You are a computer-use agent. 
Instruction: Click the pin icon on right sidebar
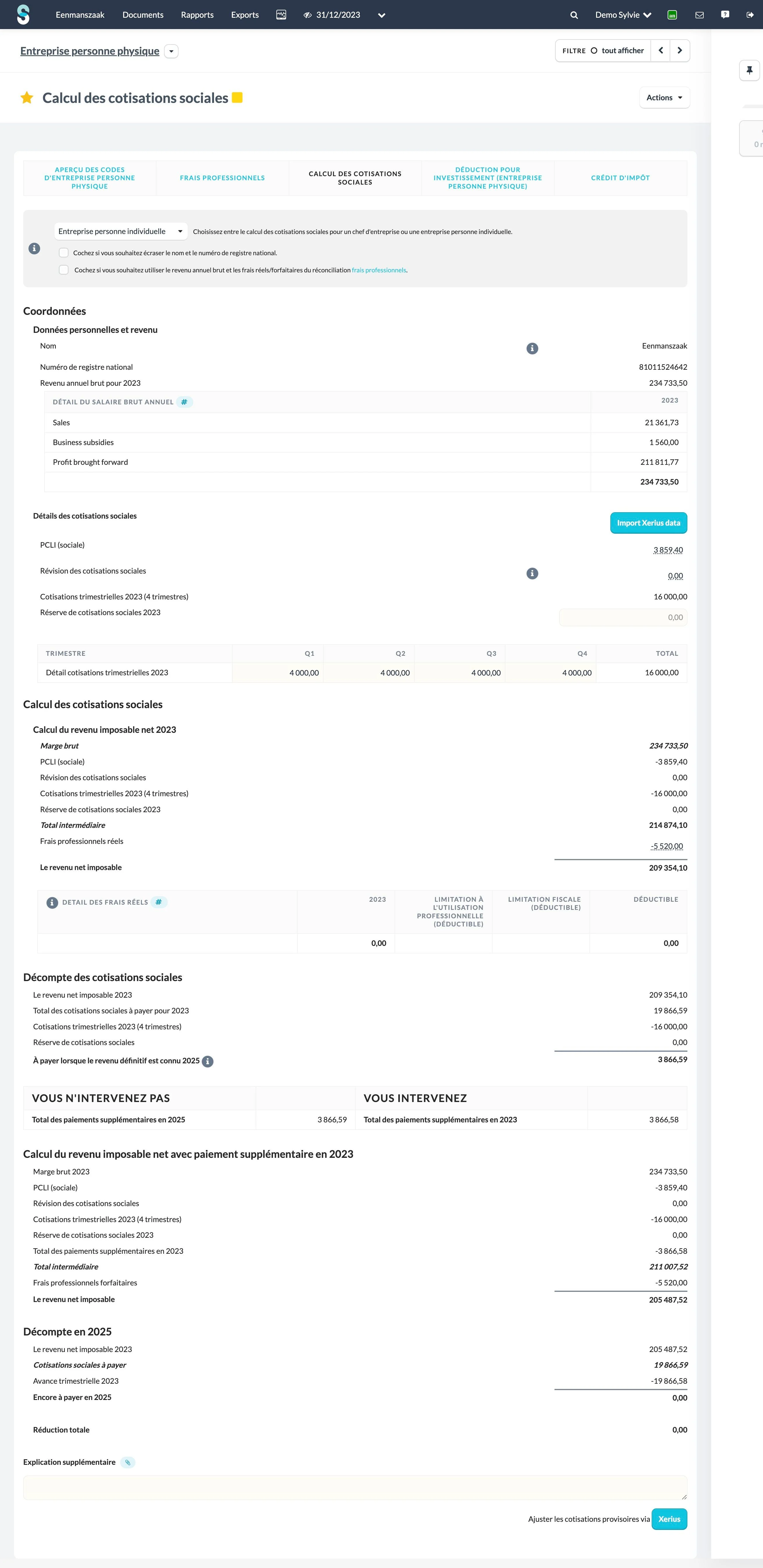point(750,71)
